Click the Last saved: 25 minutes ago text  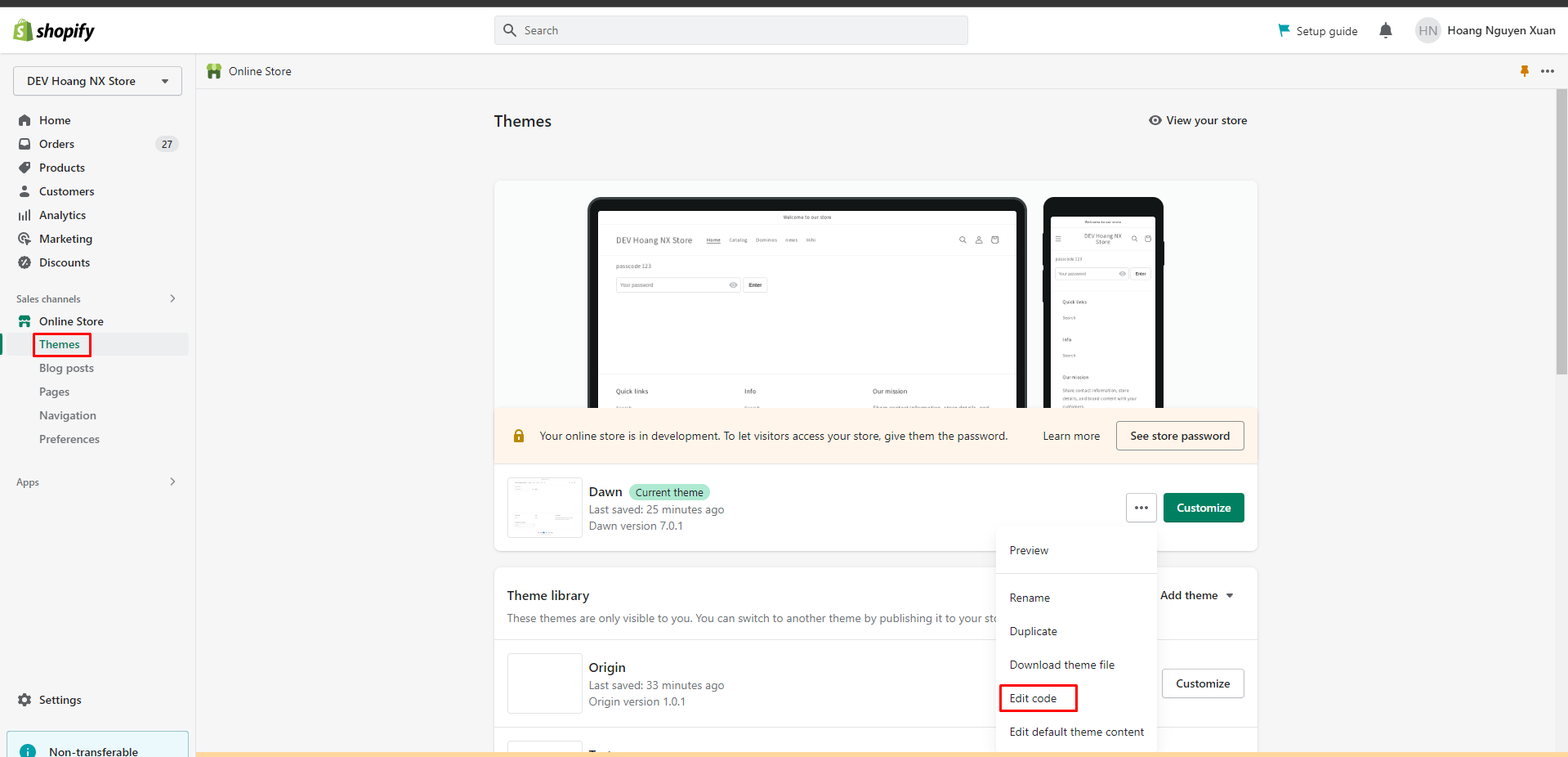tap(656, 509)
